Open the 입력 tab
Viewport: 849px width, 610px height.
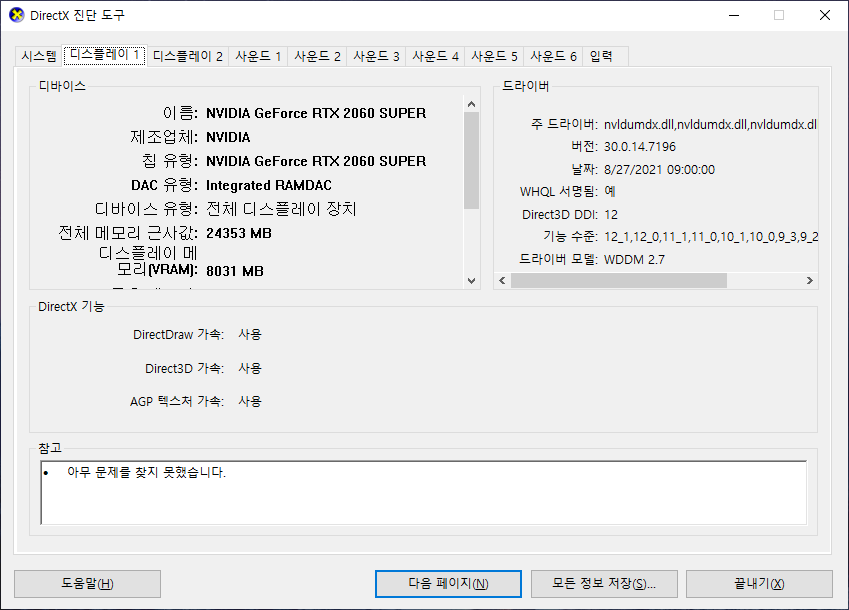(605, 56)
